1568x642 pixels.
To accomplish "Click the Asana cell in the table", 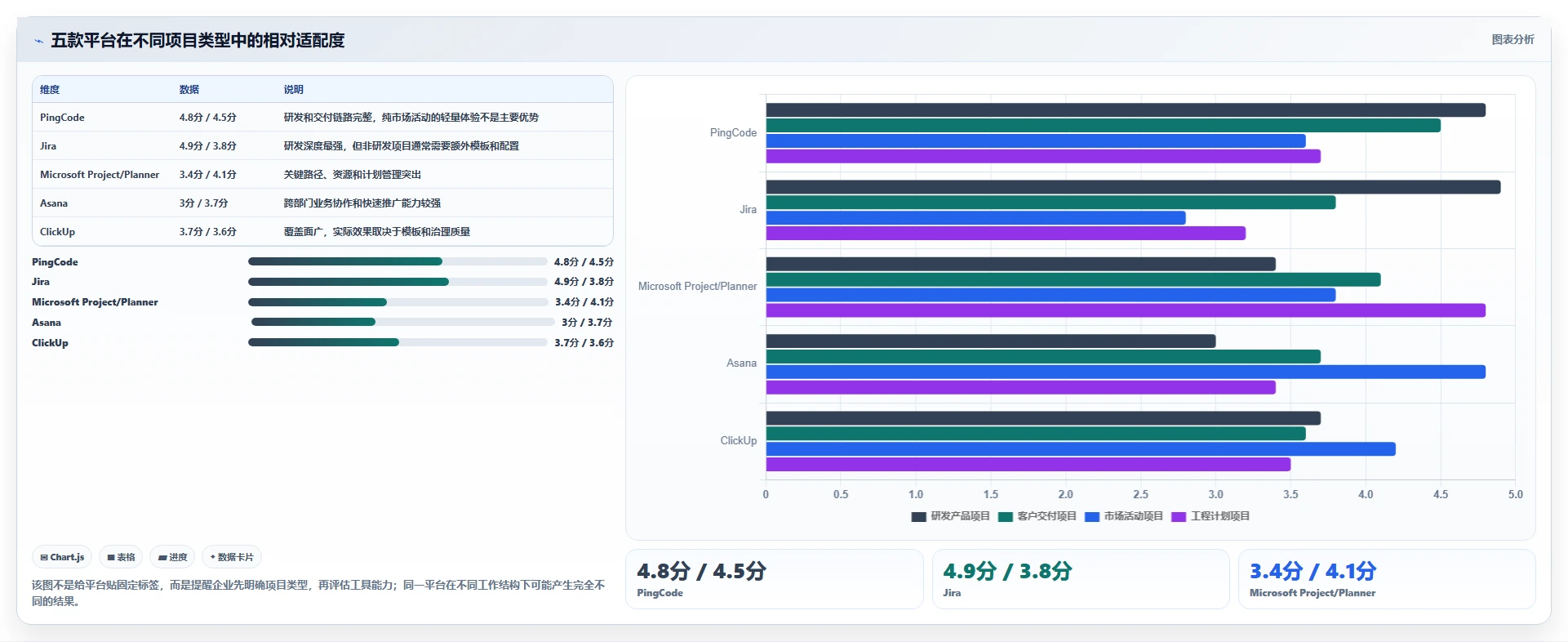I will coord(54,203).
